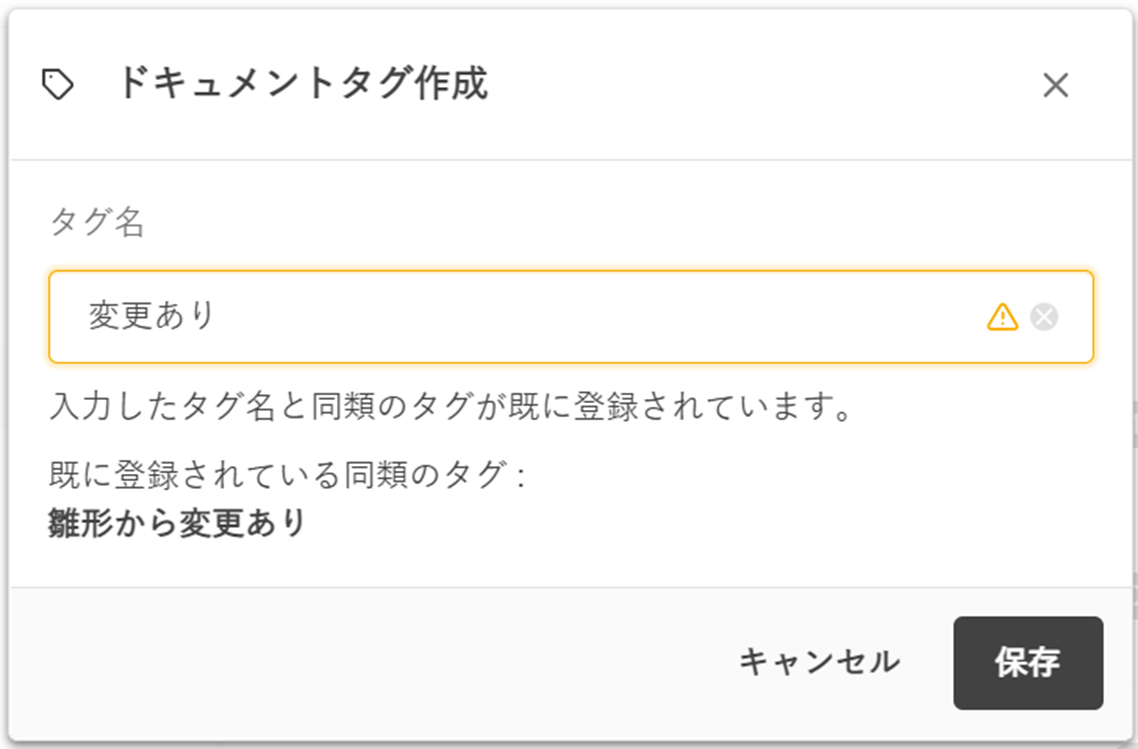Click the colon after 同類のタグ

(x=521, y=477)
